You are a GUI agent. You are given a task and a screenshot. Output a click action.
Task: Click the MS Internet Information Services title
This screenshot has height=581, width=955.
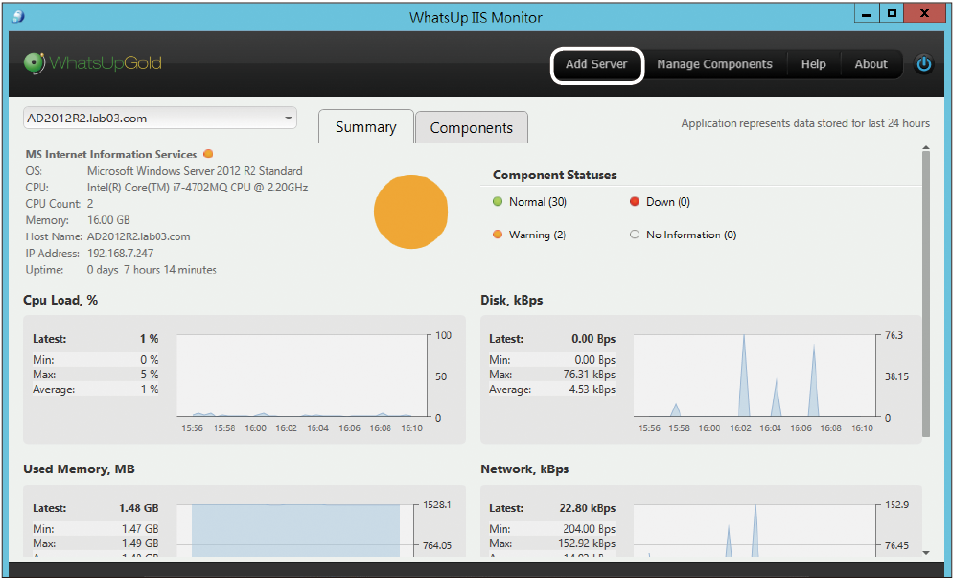tap(111, 154)
